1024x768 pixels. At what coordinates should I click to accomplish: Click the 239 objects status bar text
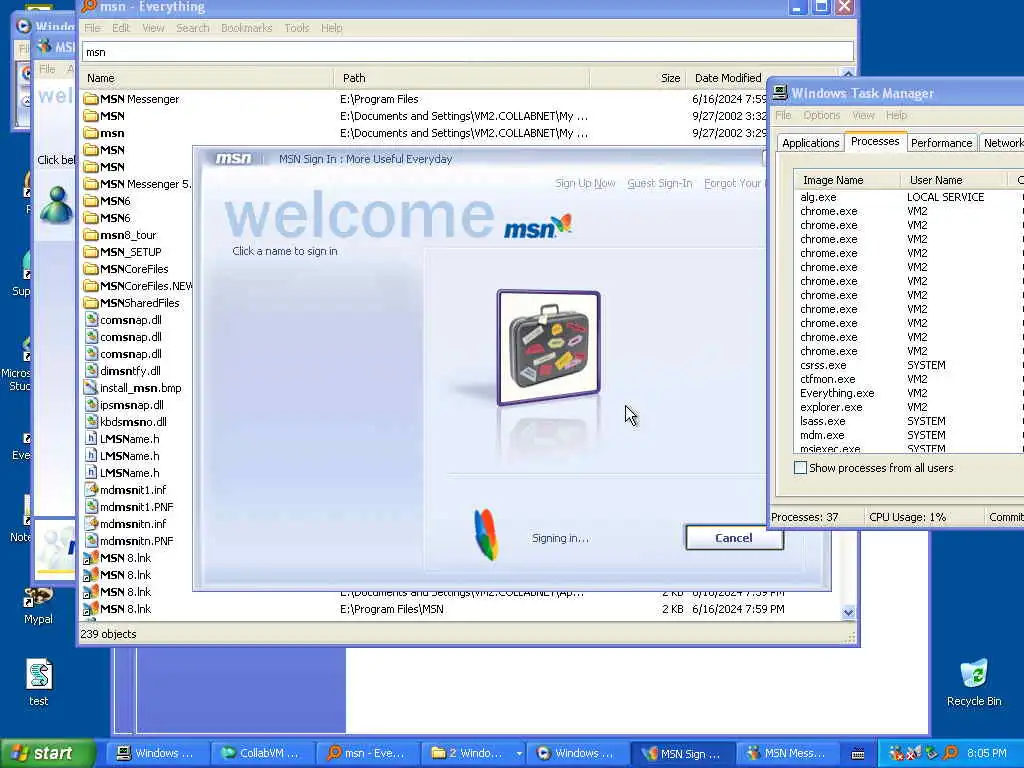(x=108, y=634)
